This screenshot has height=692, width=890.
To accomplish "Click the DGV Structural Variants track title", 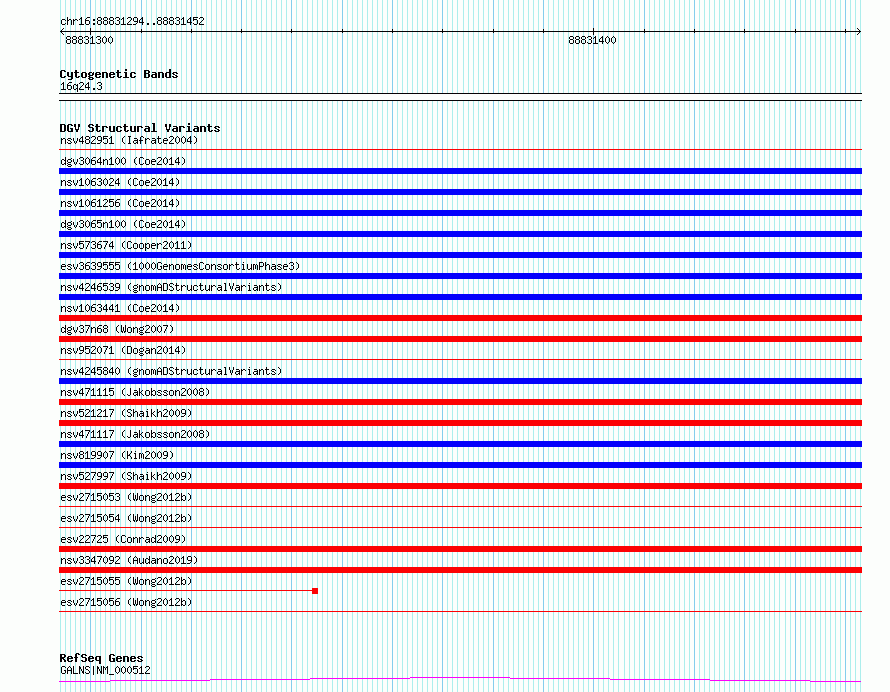I will click(x=140, y=128).
